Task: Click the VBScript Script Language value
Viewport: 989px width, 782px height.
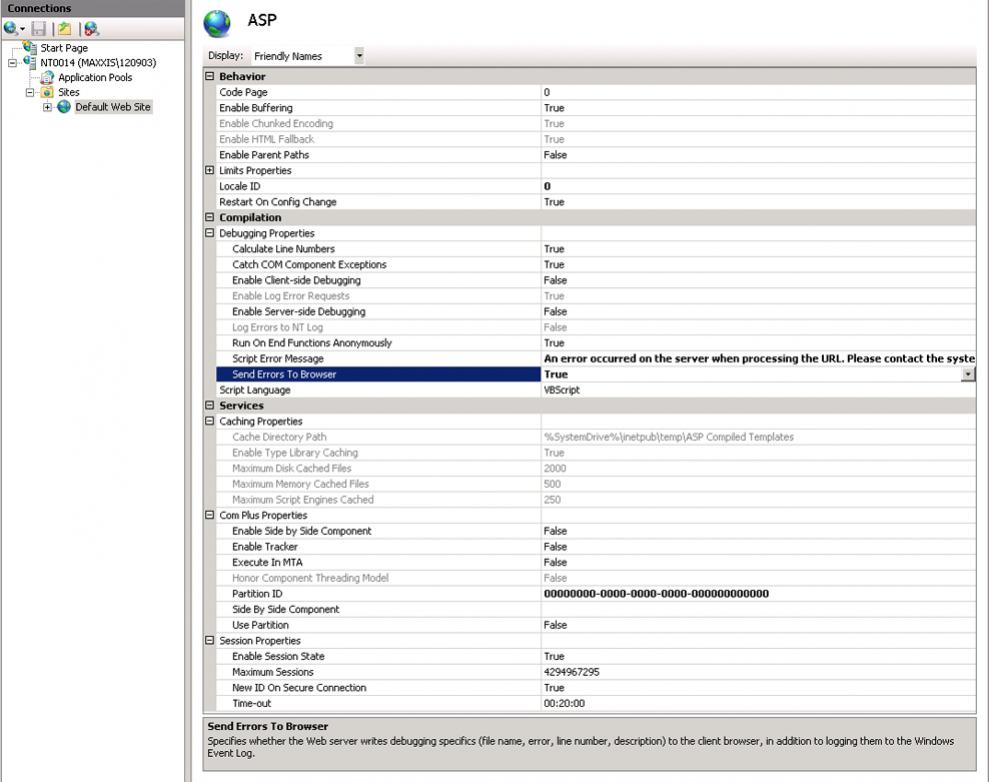Action: click(x=561, y=390)
